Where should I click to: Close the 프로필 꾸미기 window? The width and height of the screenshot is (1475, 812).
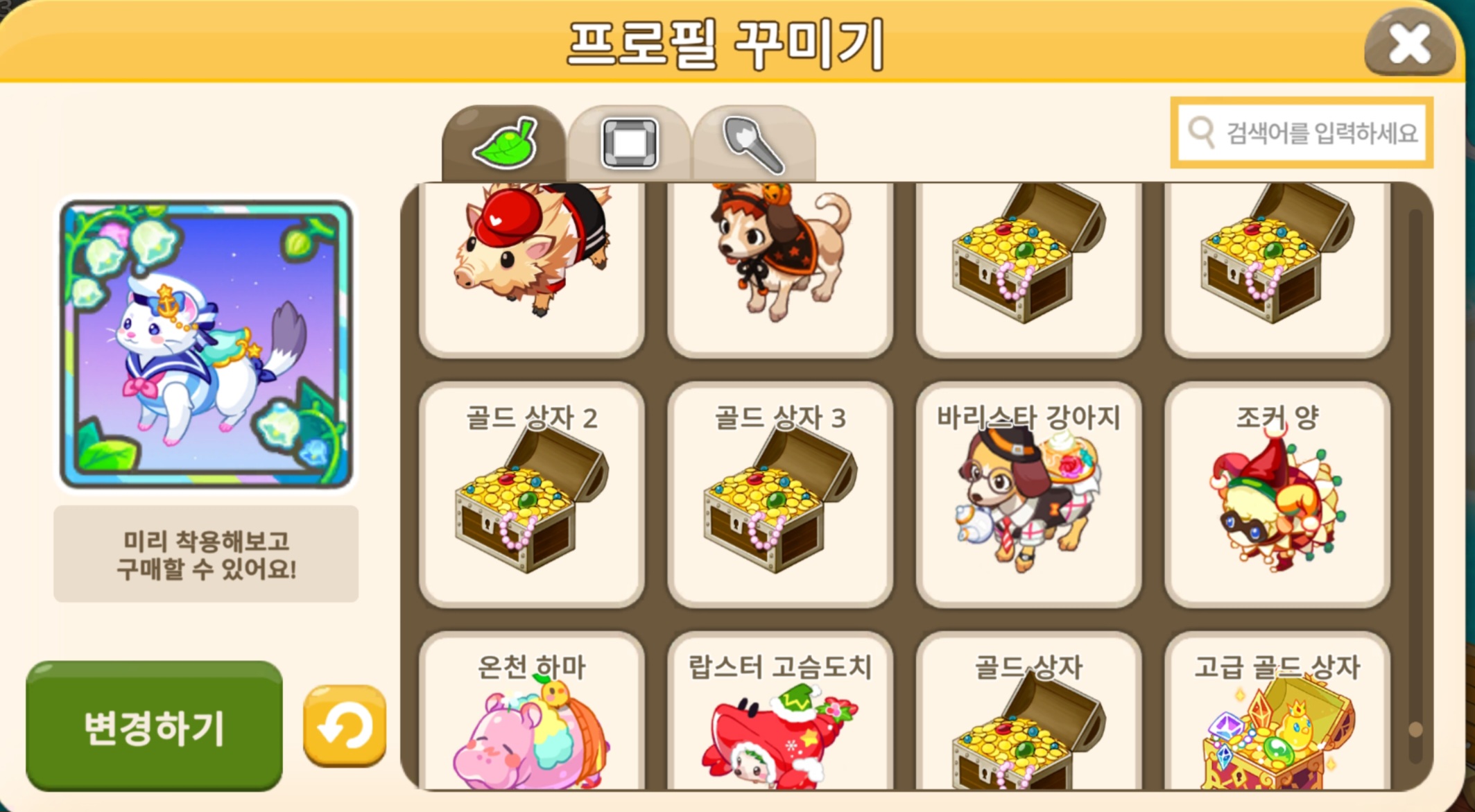[x=1409, y=44]
